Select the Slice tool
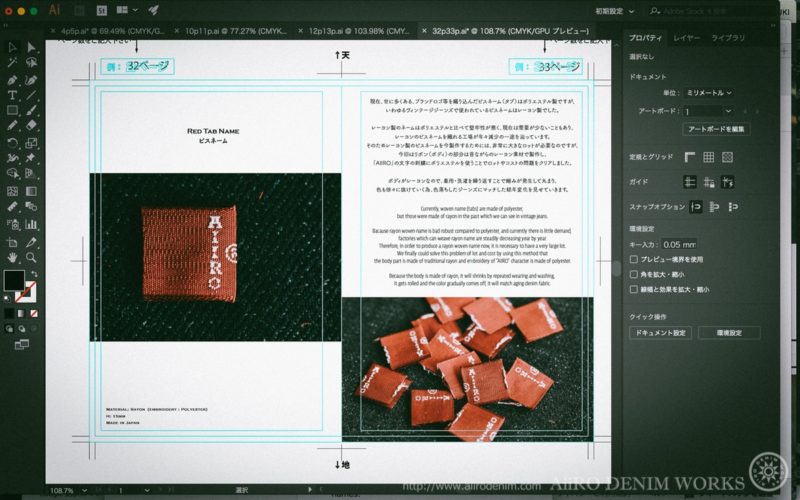Viewport: 800px width, 500px height. [31, 242]
